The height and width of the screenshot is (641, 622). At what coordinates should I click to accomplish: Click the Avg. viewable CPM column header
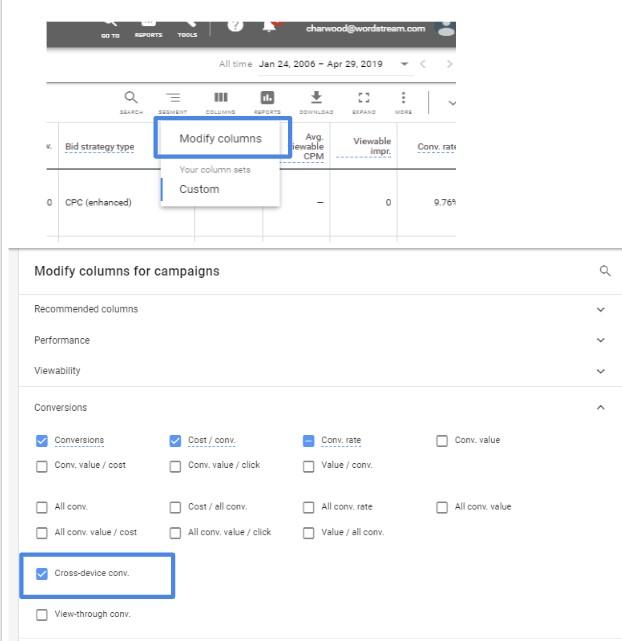[309, 146]
